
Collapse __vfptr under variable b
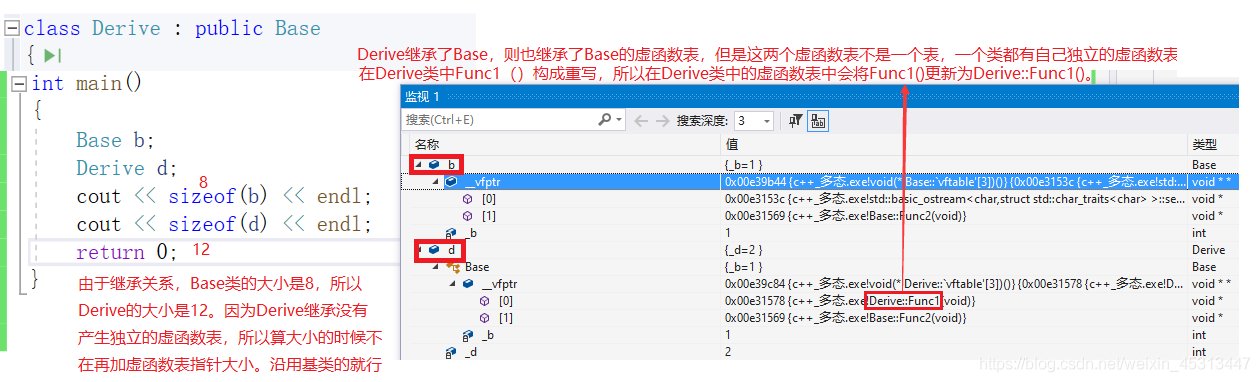pos(436,182)
